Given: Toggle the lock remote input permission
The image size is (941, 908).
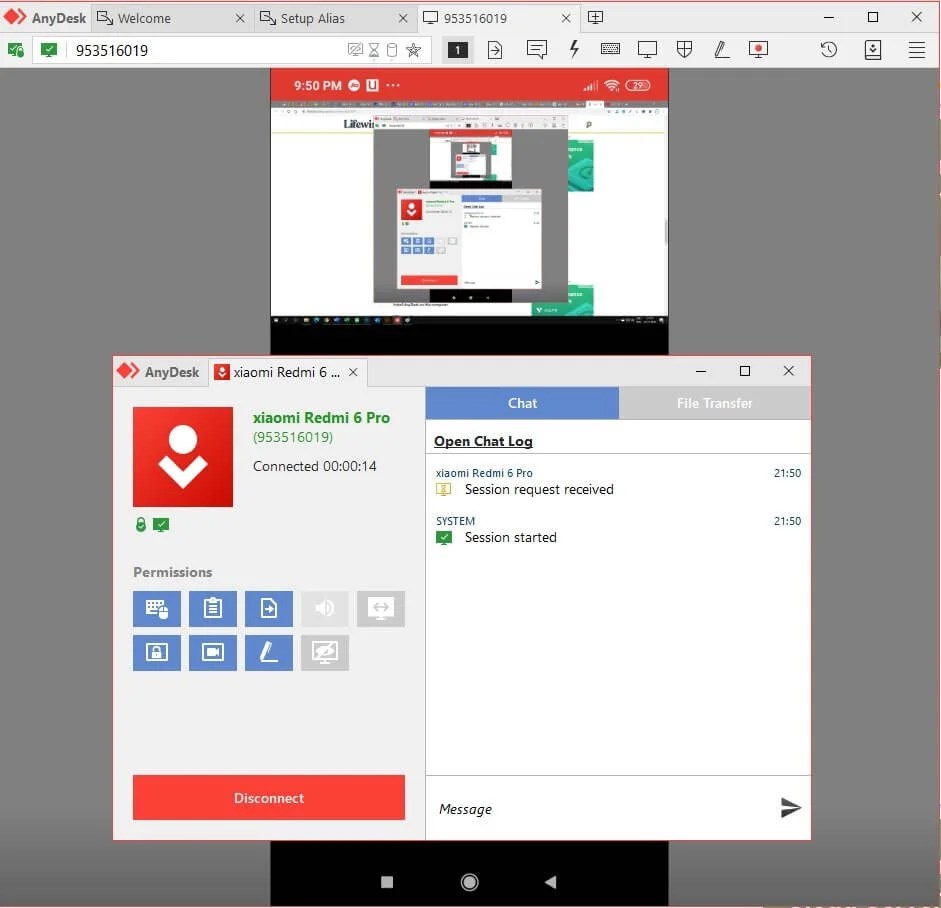Looking at the screenshot, I should pyautogui.click(x=157, y=653).
